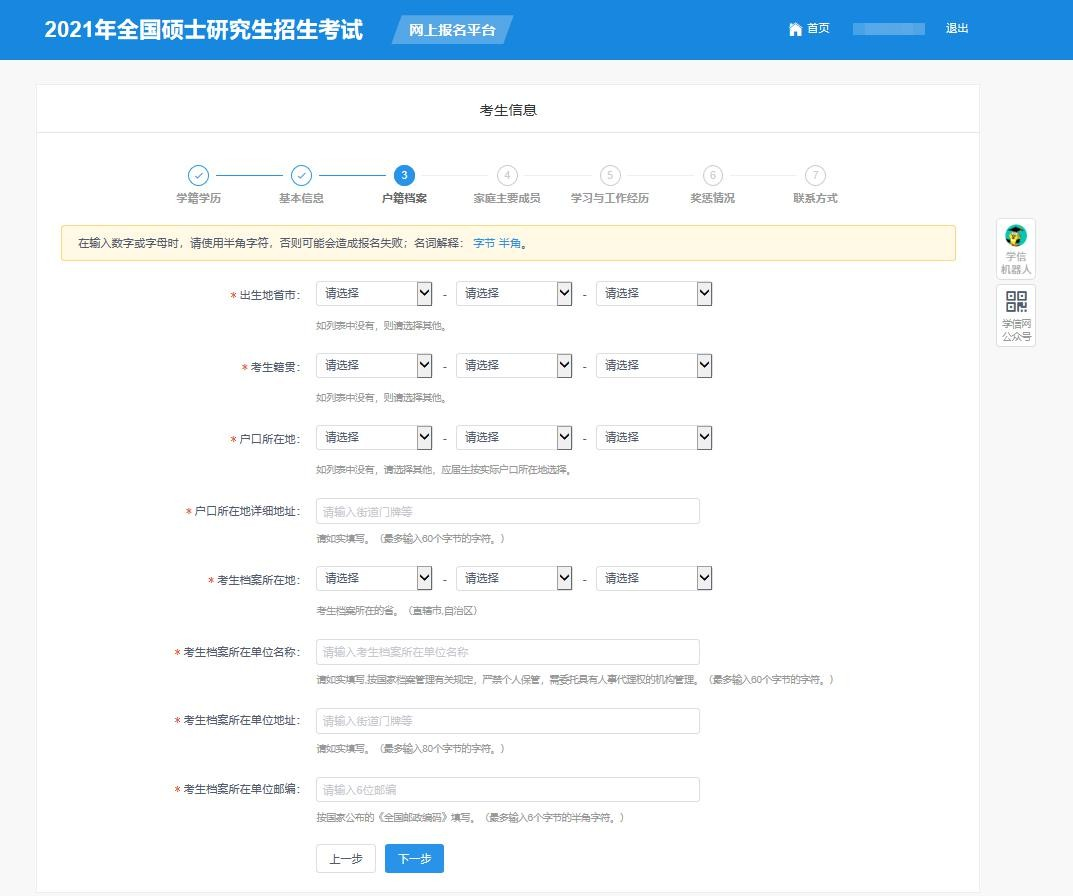The width and height of the screenshot is (1073, 896).
Task: Open the third 户口所在地 dropdown
Action: click(654, 438)
